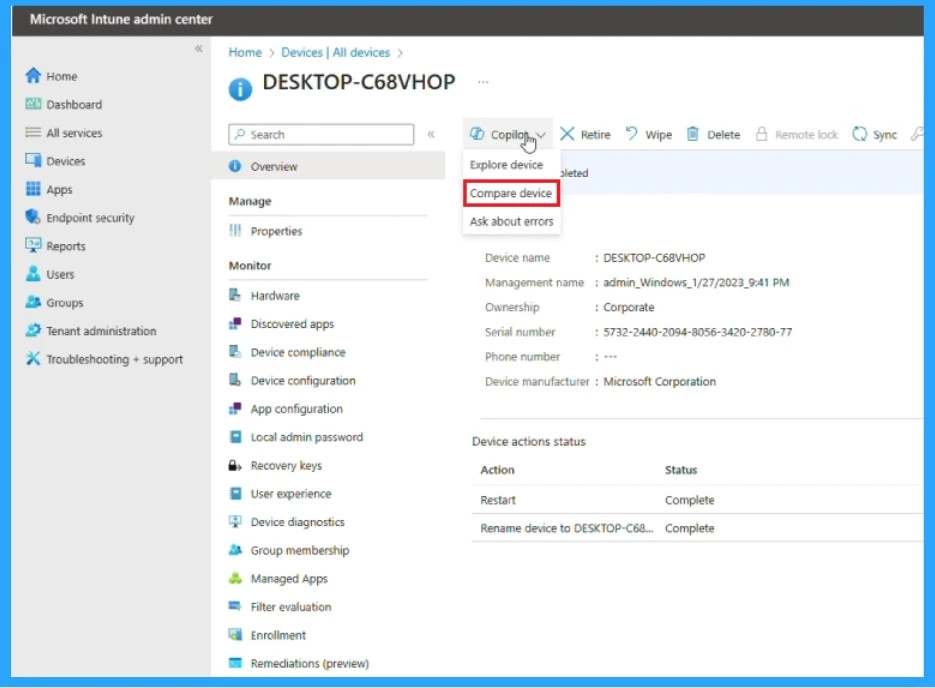Click the Corporate ownership value
The image size is (935, 688).
coord(629,307)
